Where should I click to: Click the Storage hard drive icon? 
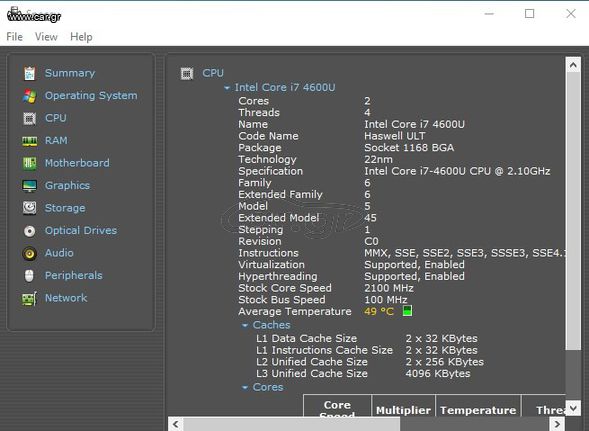click(x=29, y=208)
